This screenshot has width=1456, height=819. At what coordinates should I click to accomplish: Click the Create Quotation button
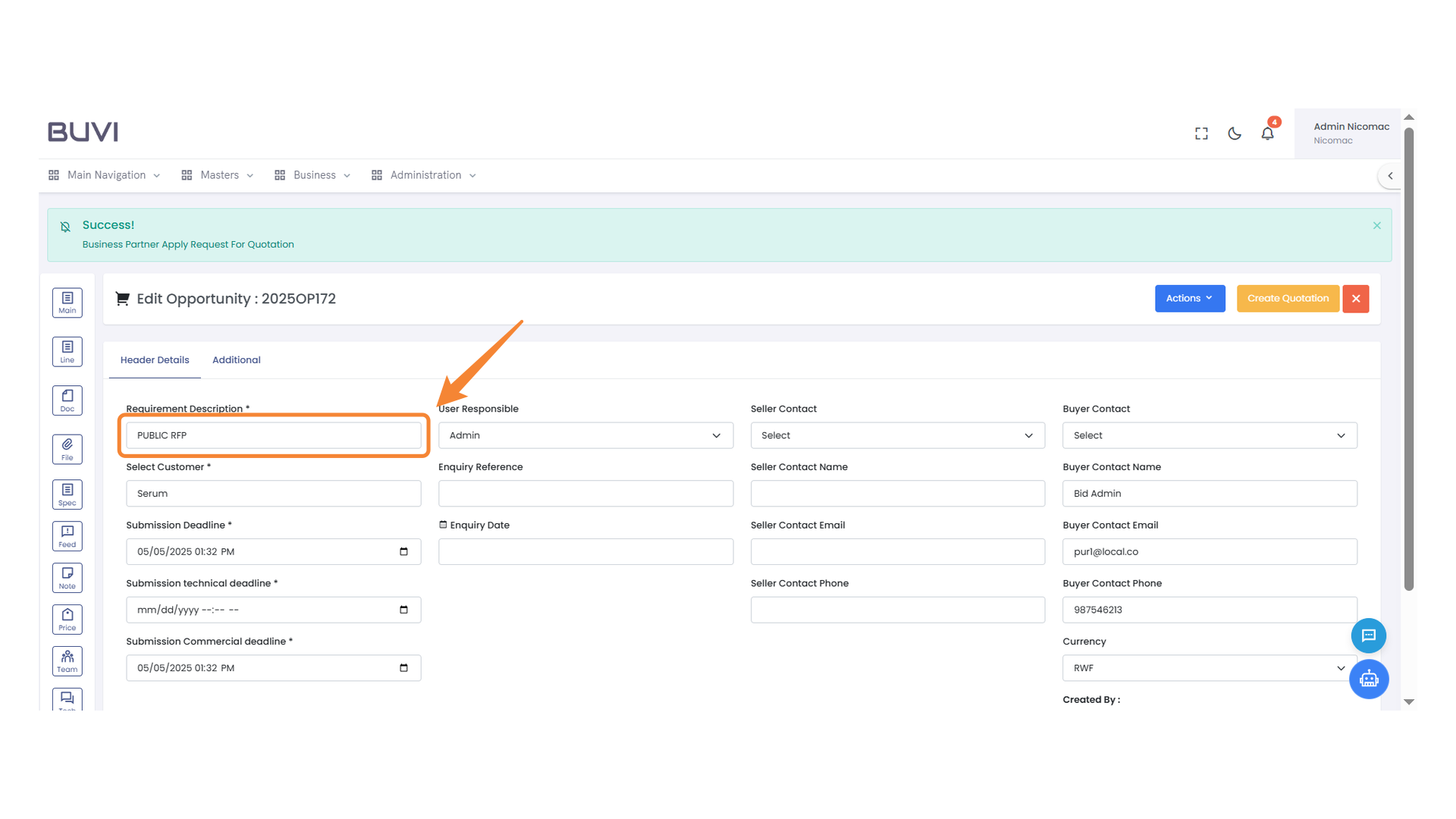[x=1287, y=298]
